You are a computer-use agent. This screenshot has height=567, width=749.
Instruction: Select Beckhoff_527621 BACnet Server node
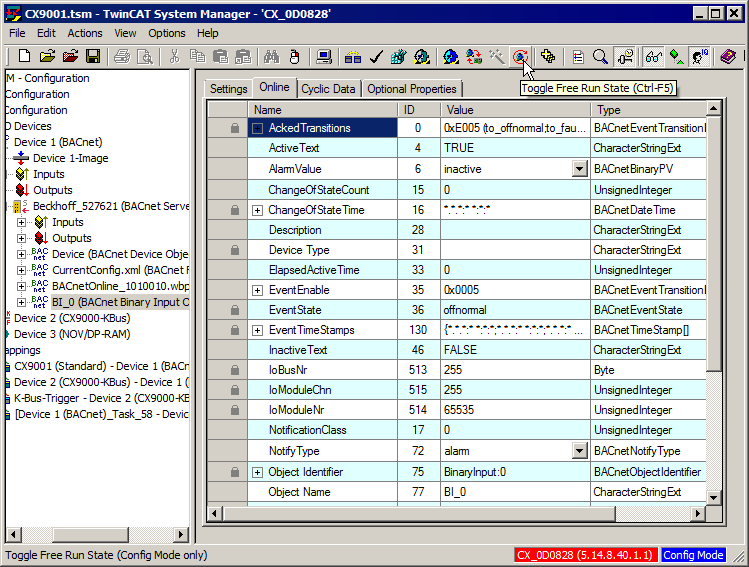[111, 206]
